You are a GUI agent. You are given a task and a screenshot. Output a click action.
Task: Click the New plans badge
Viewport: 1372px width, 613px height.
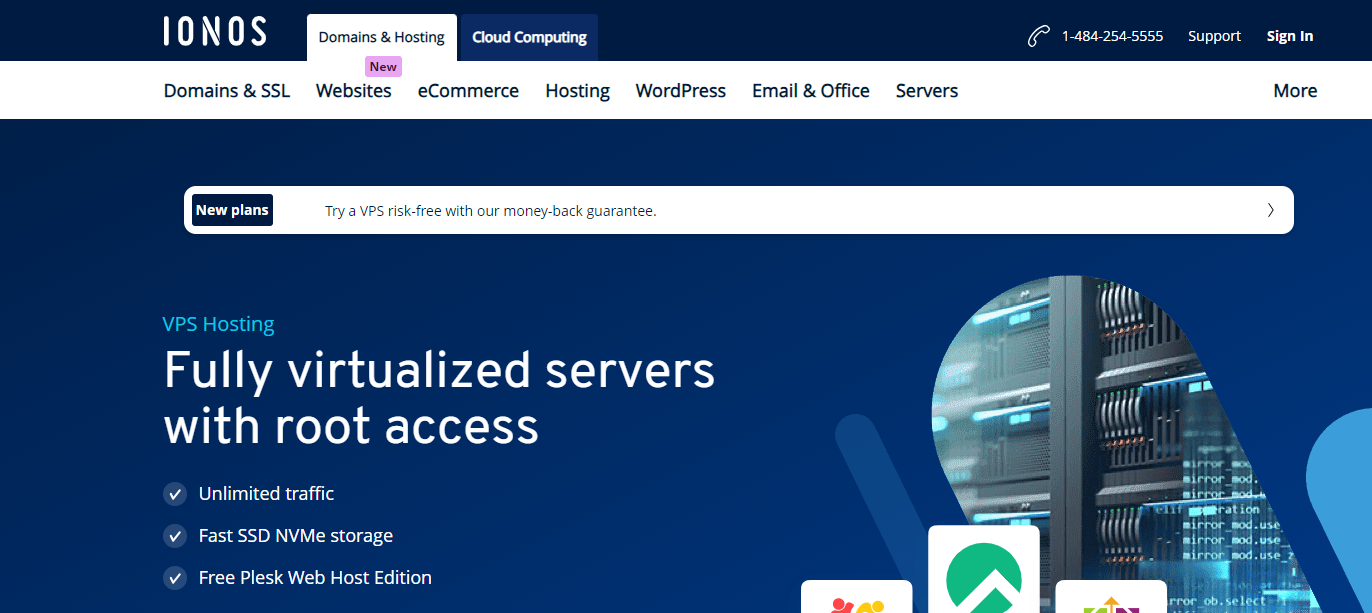coord(232,210)
